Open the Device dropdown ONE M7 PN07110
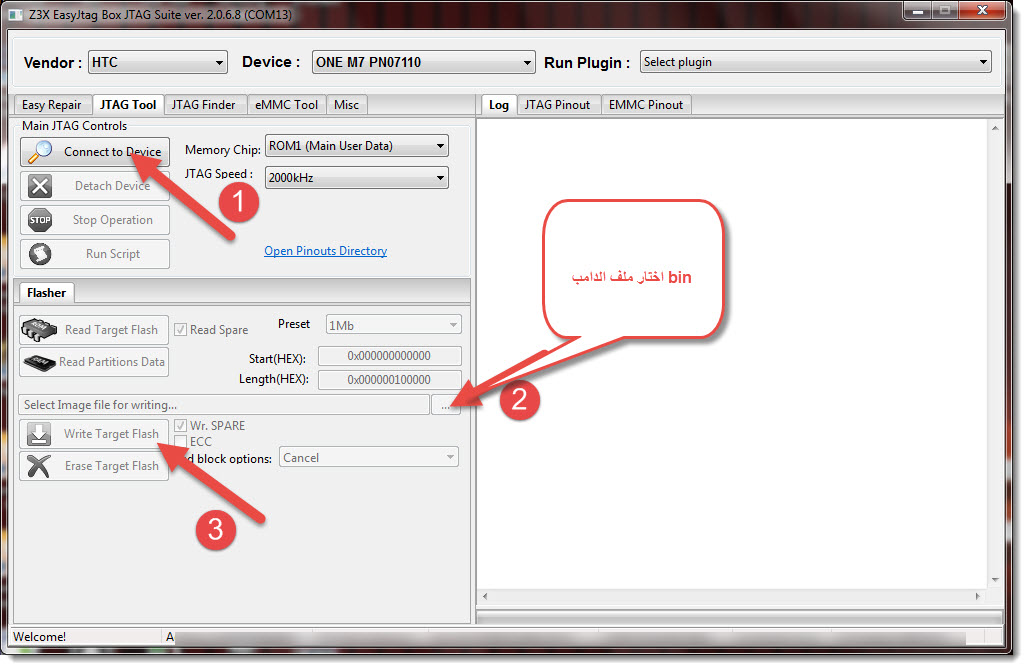 (x=423, y=62)
